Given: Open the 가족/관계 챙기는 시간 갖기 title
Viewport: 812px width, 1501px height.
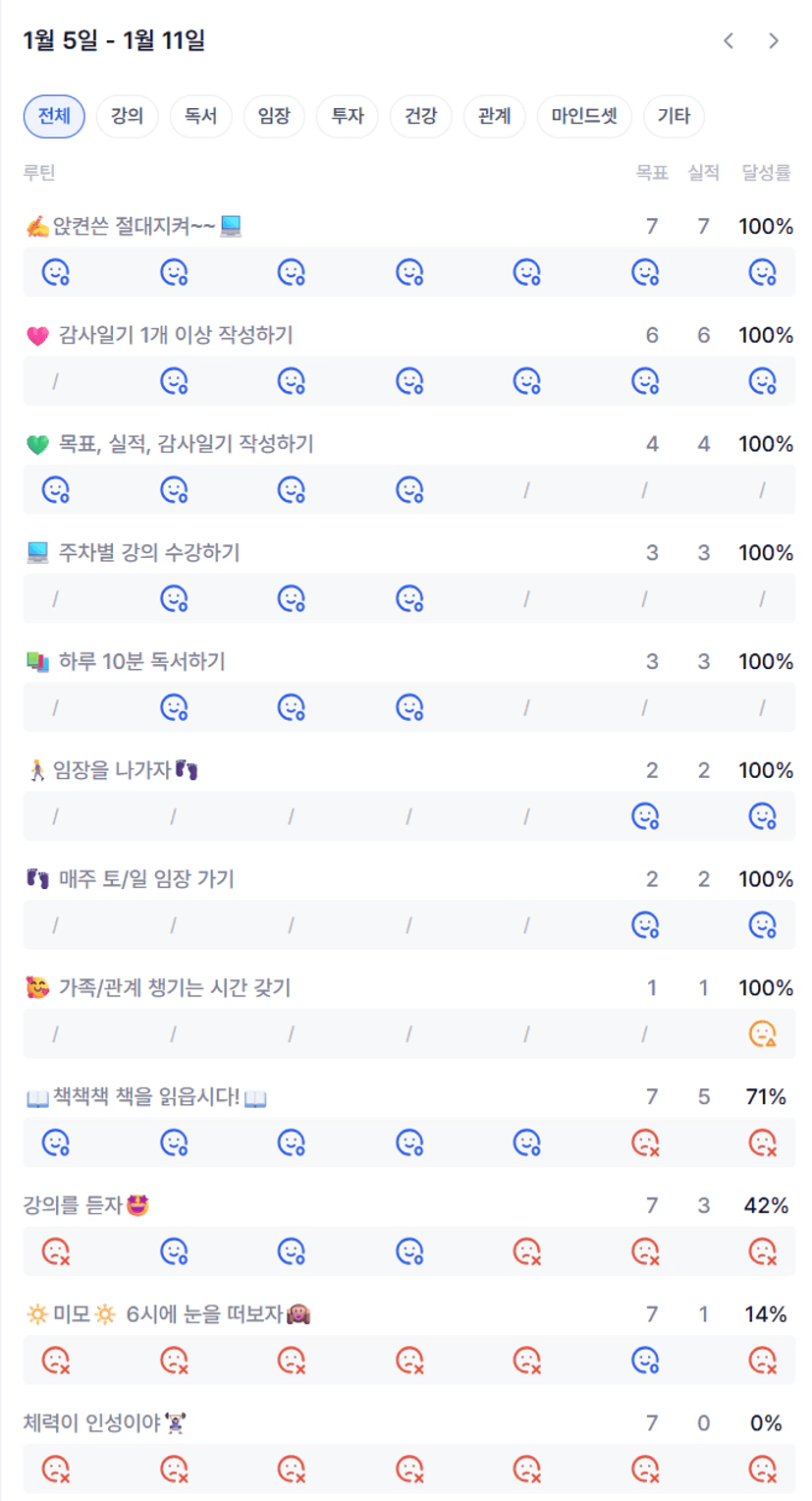Looking at the screenshot, I should click(174, 988).
